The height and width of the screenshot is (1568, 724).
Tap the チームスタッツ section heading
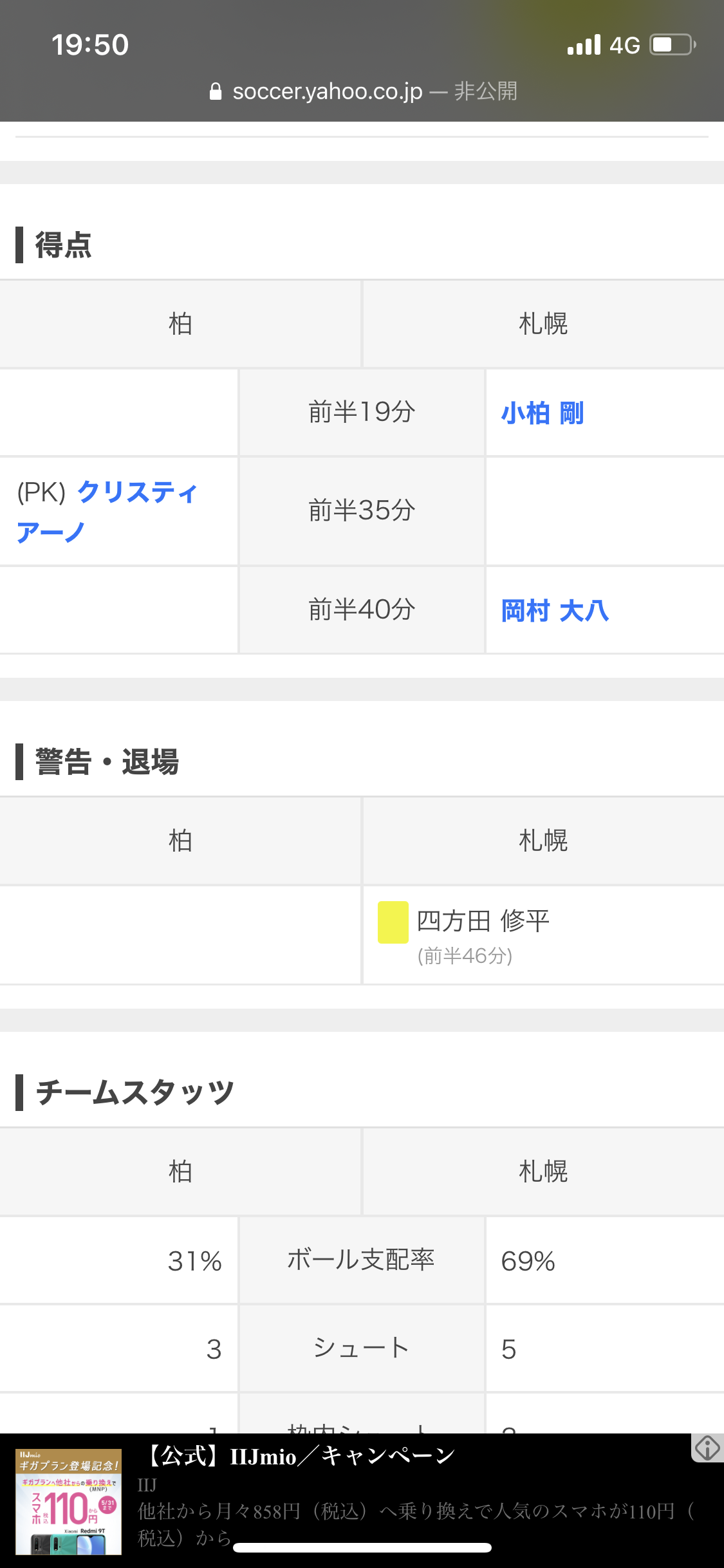click(x=135, y=1093)
